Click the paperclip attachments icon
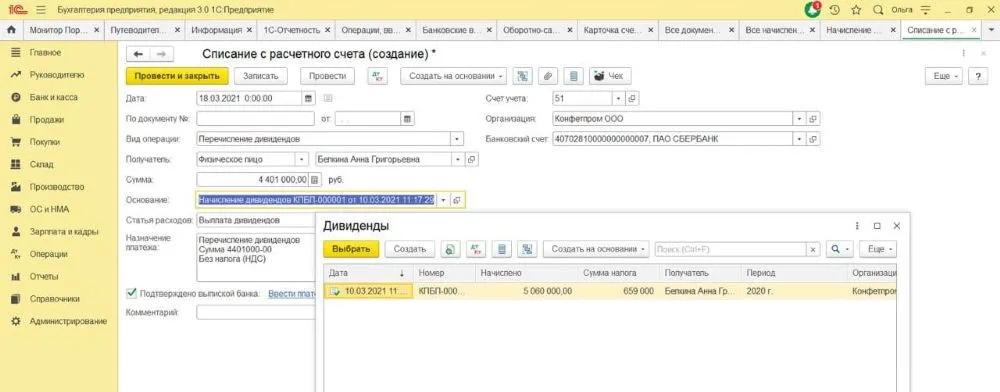The image size is (1000, 392). click(547, 76)
